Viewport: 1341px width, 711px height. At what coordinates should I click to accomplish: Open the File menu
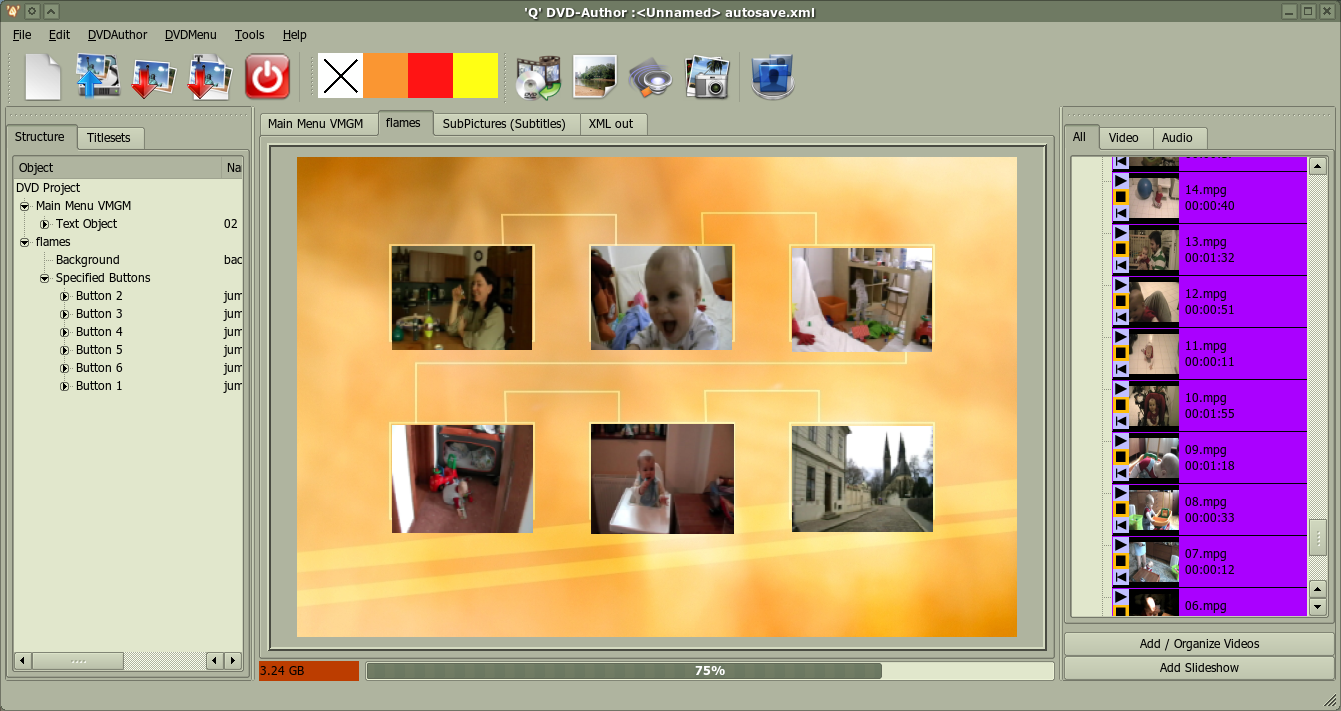(x=22, y=34)
